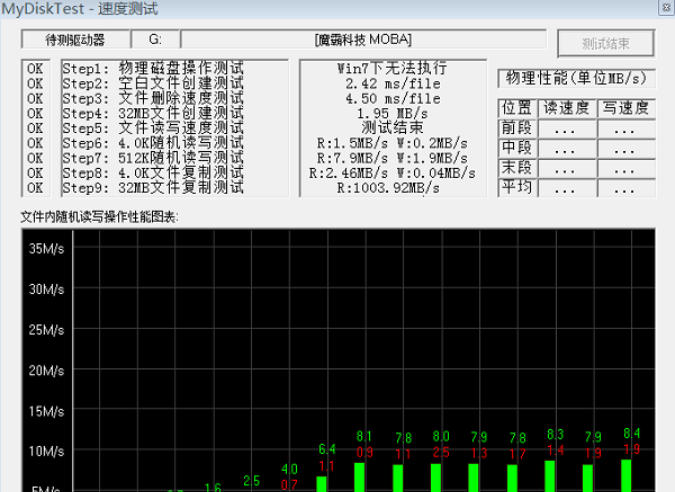The height and width of the screenshot is (492, 675).
Task: Click the 35M/s axis label on chart
Action: (x=46, y=249)
